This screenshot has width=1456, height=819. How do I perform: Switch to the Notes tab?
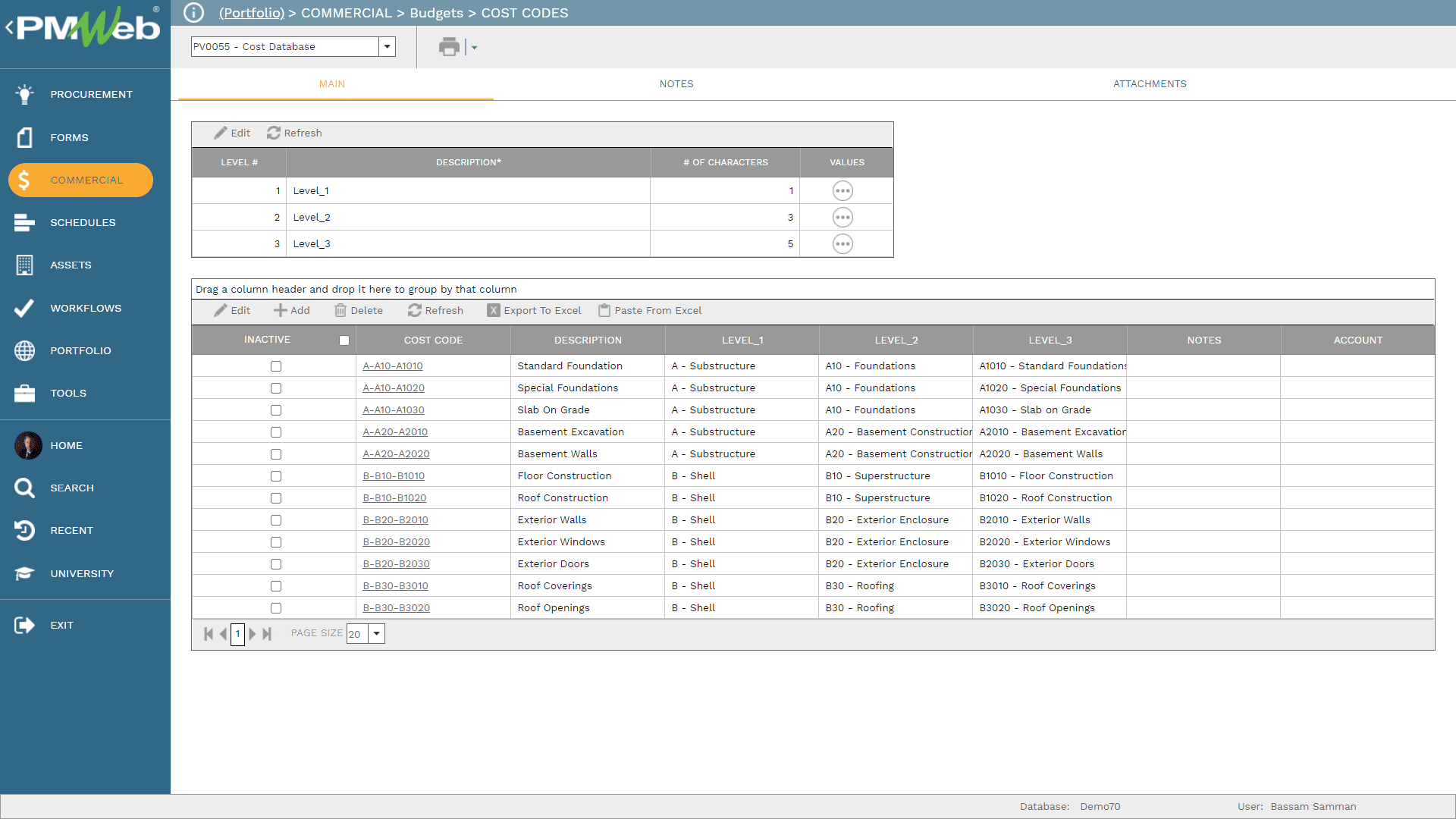click(676, 84)
